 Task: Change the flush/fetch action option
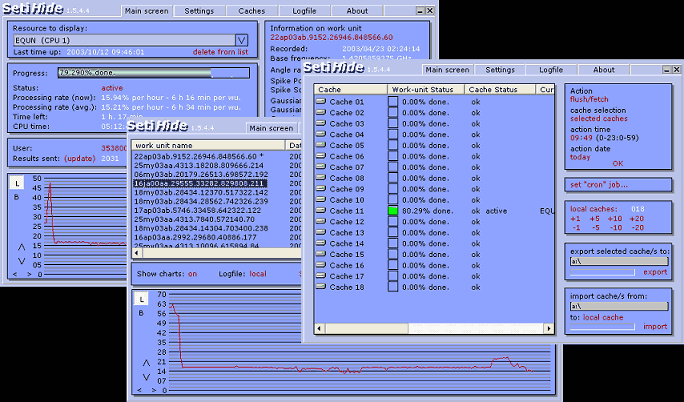click(x=589, y=99)
